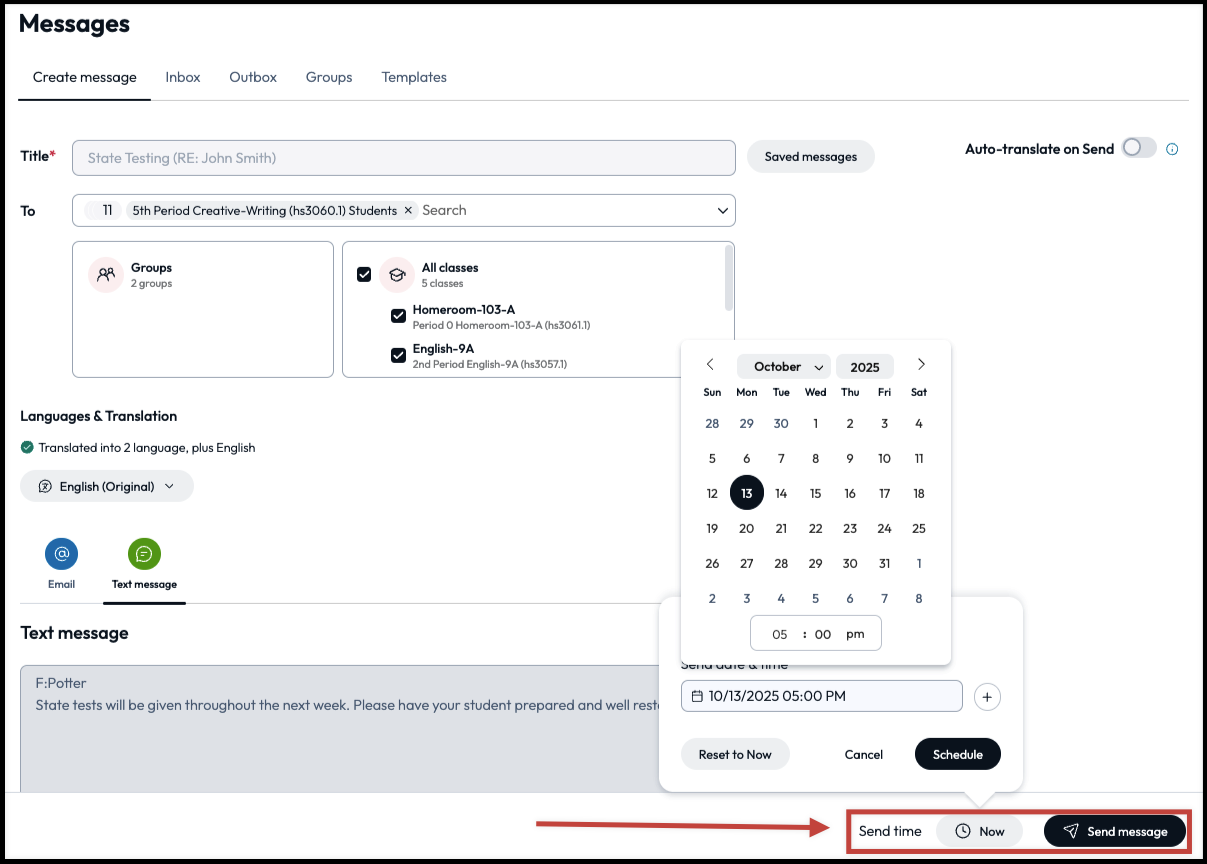Open the Templates tab
The image size is (1207, 864).
(x=414, y=77)
